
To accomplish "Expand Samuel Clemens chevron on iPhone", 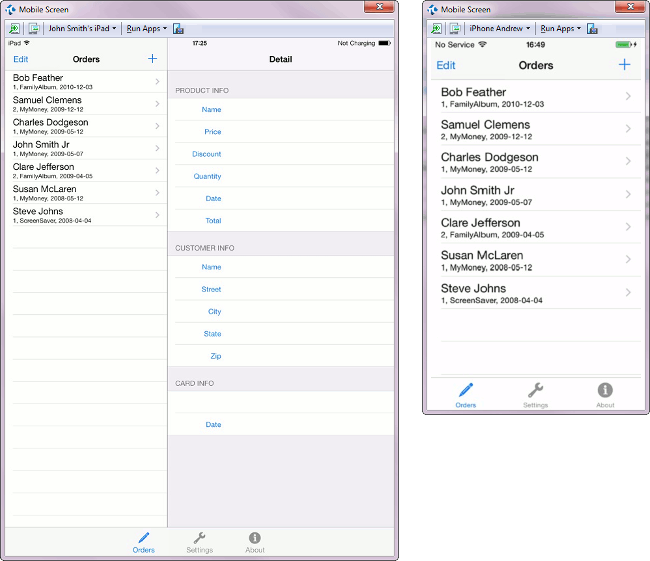I will (x=628, y=129).
